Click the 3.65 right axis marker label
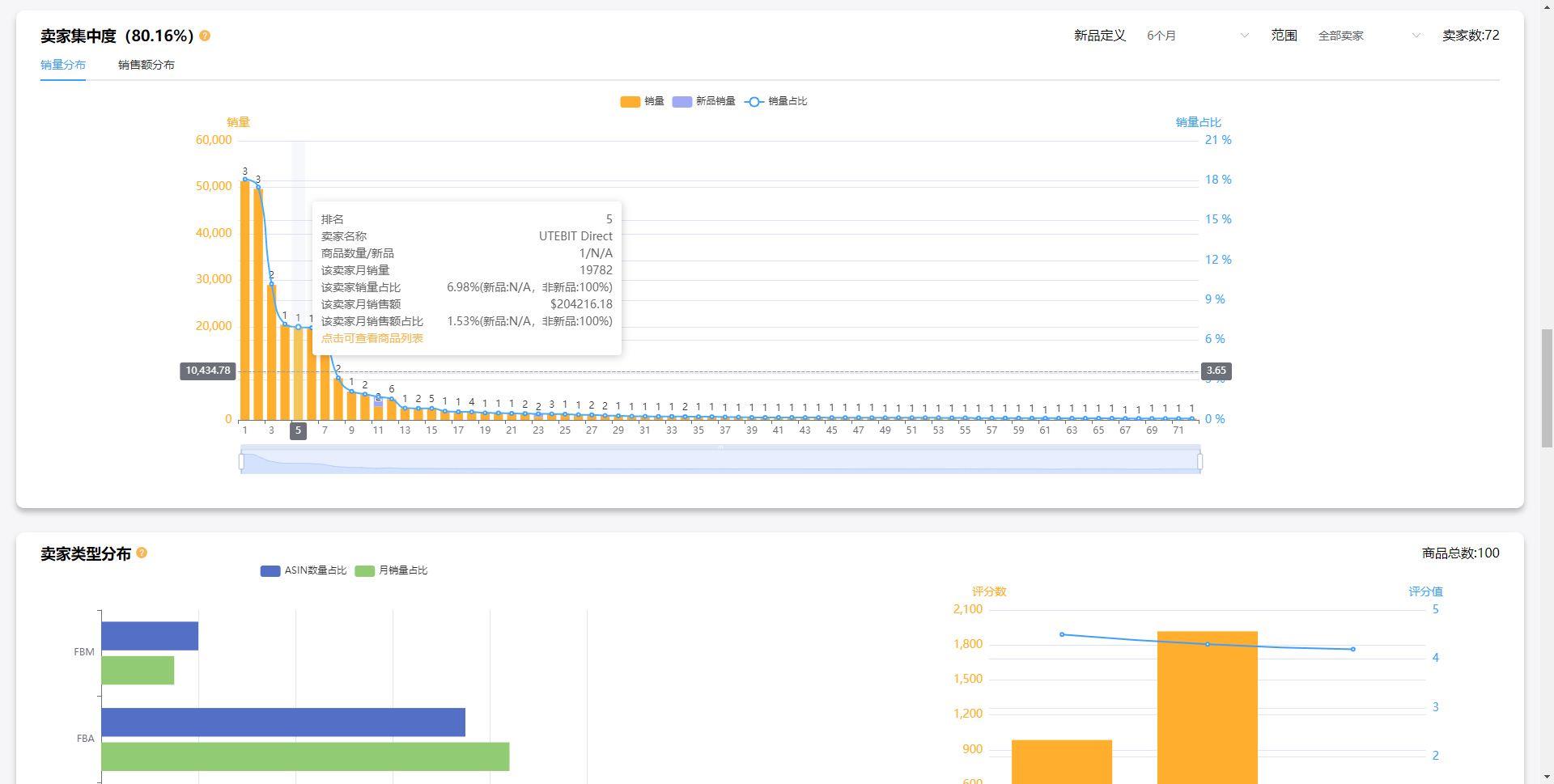This screenshot has width=1554, height=784. point(1216,371)
